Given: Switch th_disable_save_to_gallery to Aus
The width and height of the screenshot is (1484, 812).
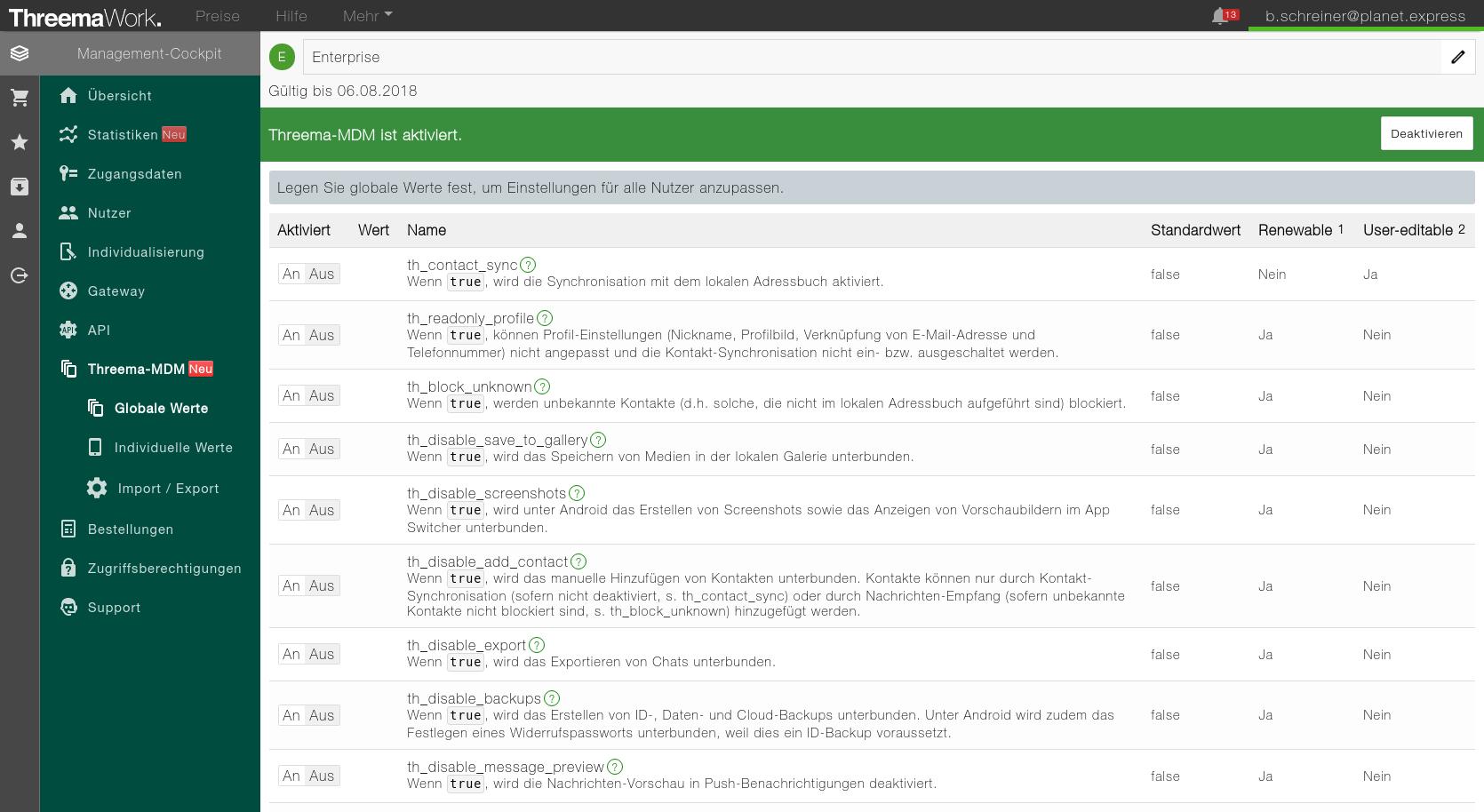Looking at the screenshot, I should (322, 449).
